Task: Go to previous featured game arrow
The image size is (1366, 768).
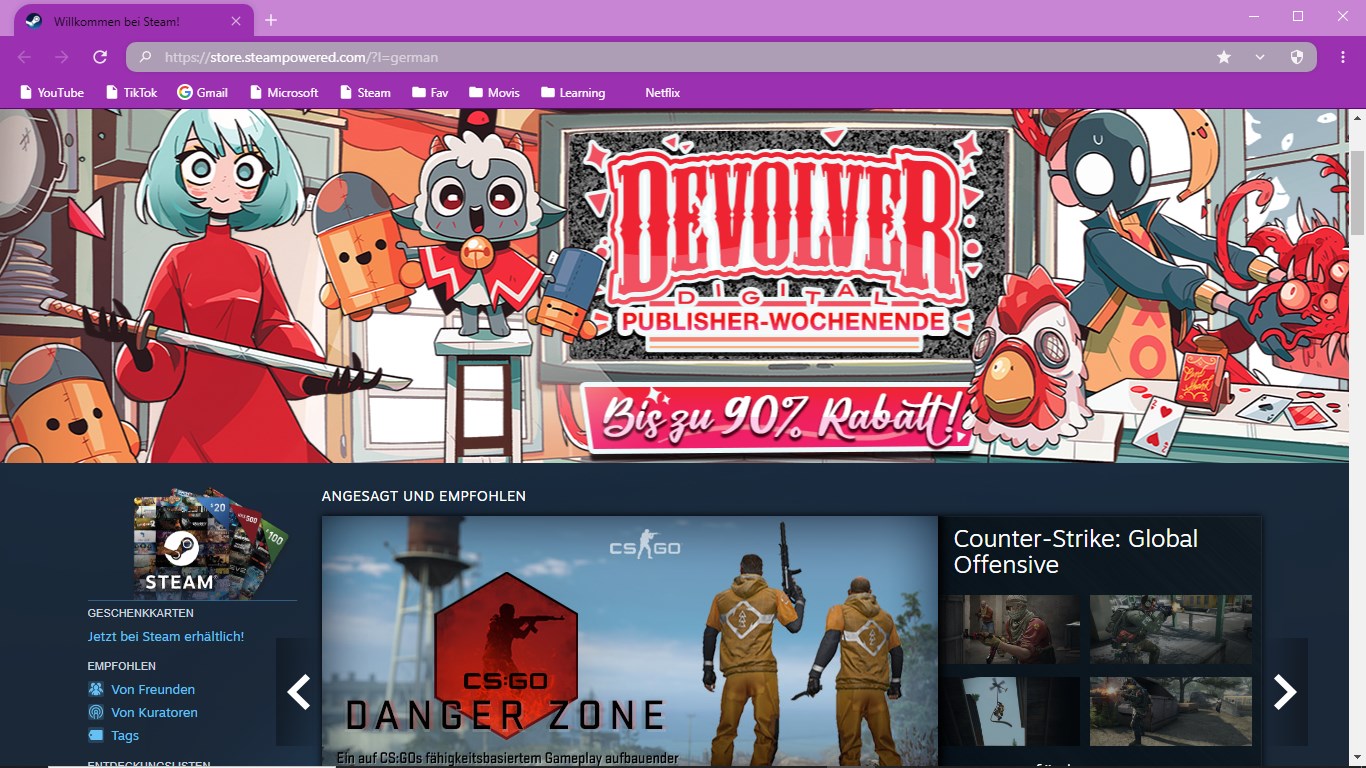Action: (298, 691)
